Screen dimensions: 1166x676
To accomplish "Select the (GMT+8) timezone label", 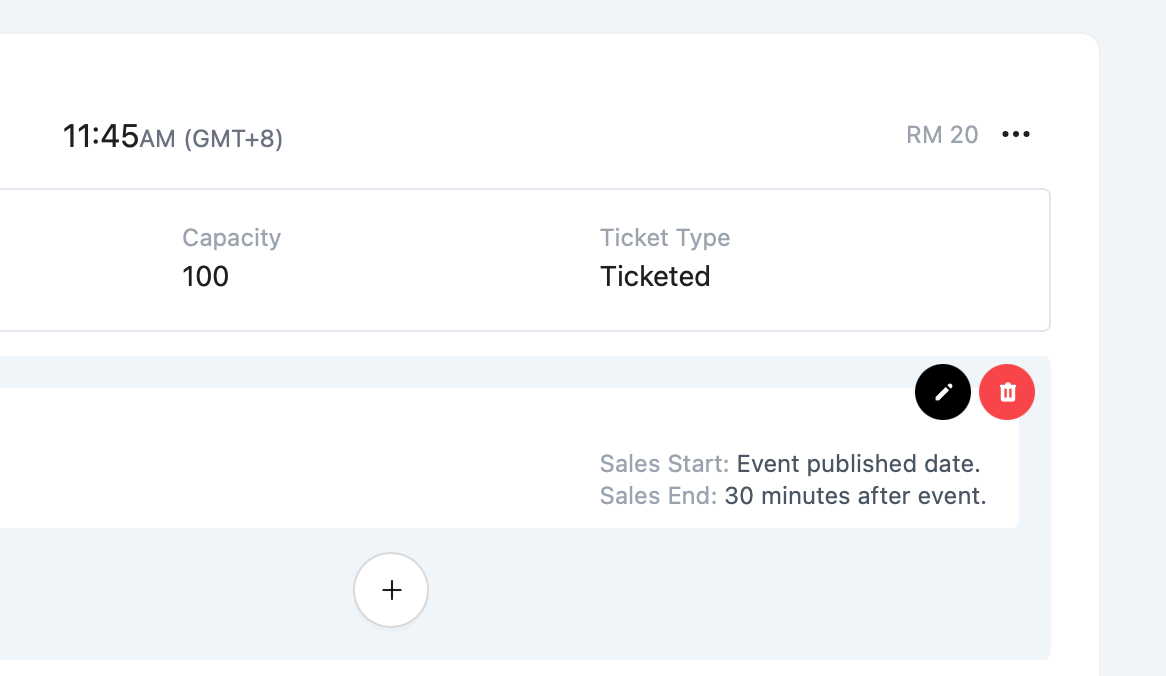I will tap(233, 139).
